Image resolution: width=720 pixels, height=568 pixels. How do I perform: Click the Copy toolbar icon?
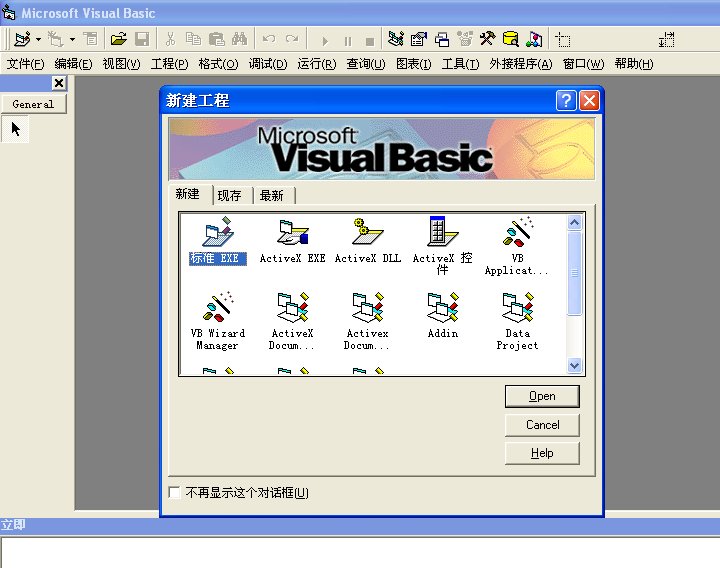pos(193,39)
